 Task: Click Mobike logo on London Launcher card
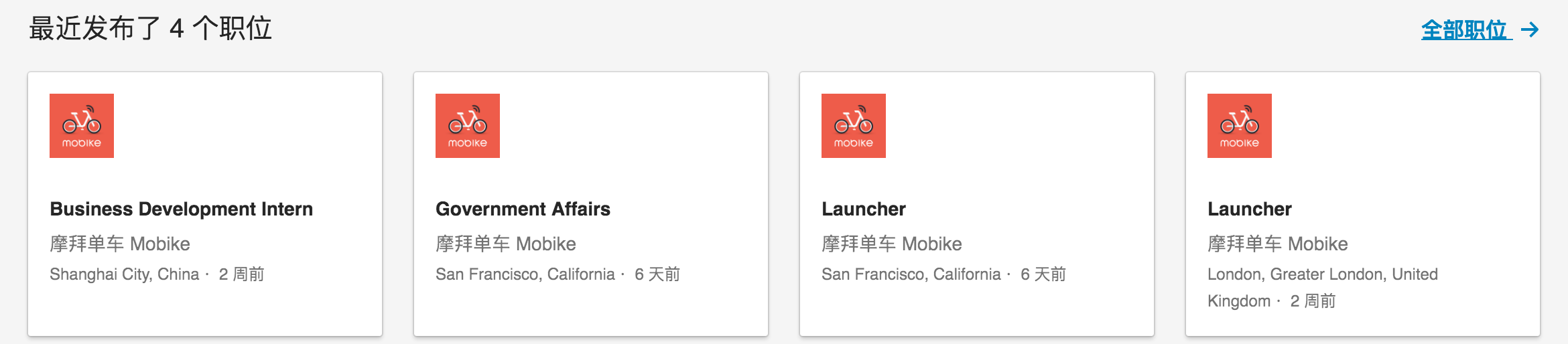pos(1240,126)
